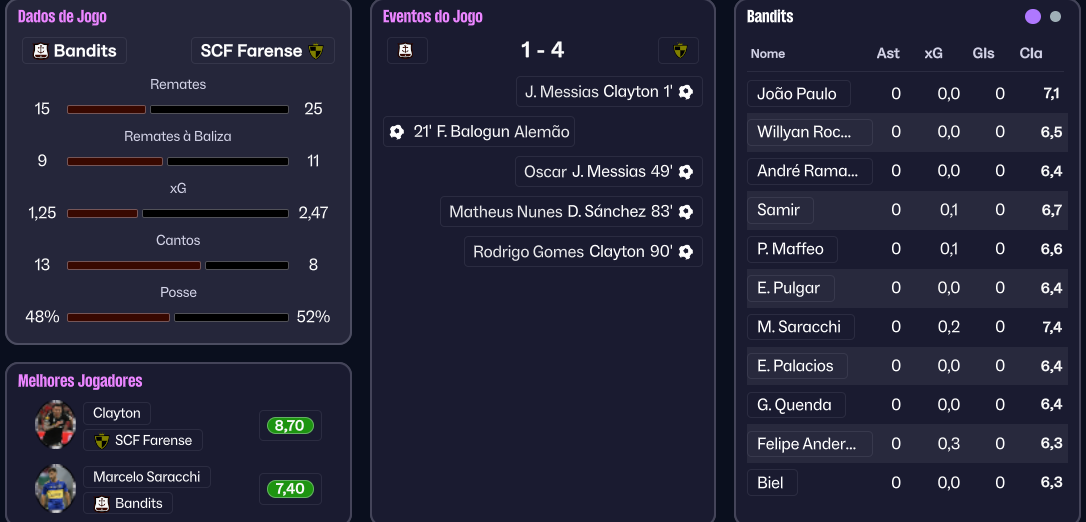Screen dimensions: 1086x522
Task: Click goal ball icon for Clayton 90' goal
Action: coord(686,252)
